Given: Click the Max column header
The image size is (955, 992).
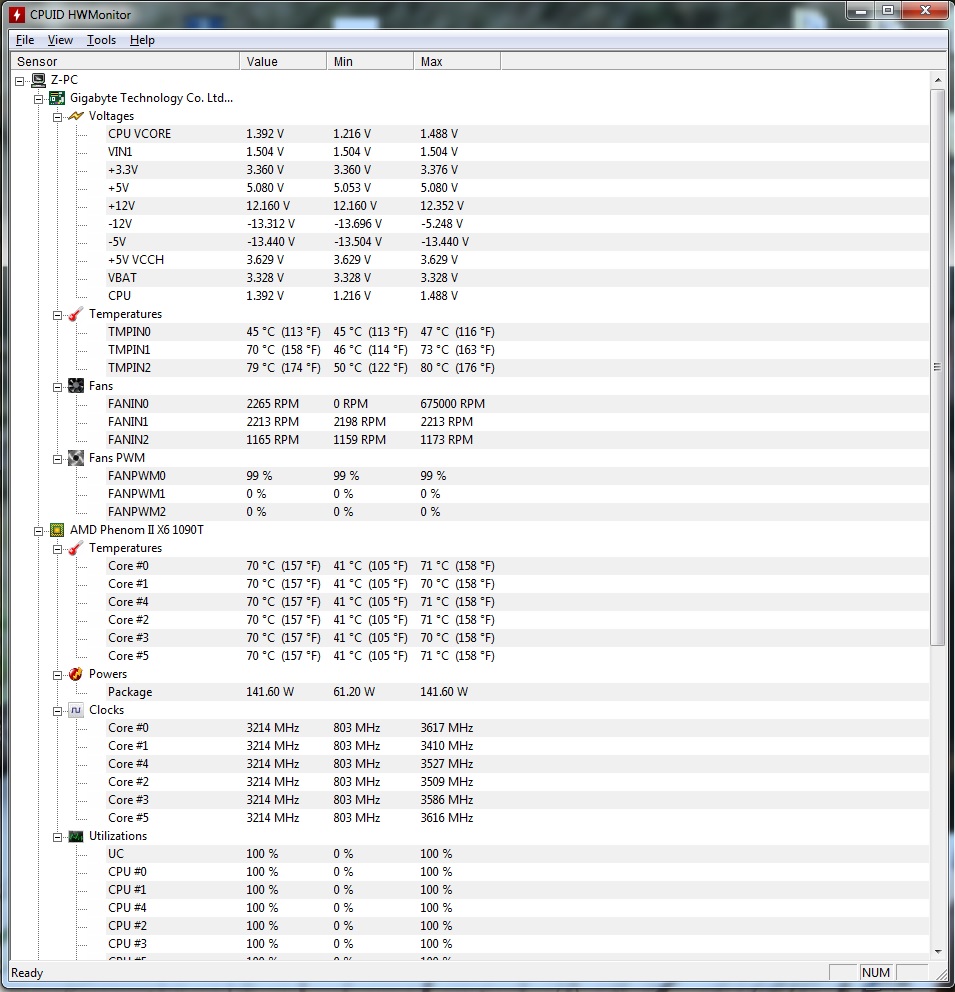Looking at the screenshot, I should pyautogui.click(x=456, y=62).
